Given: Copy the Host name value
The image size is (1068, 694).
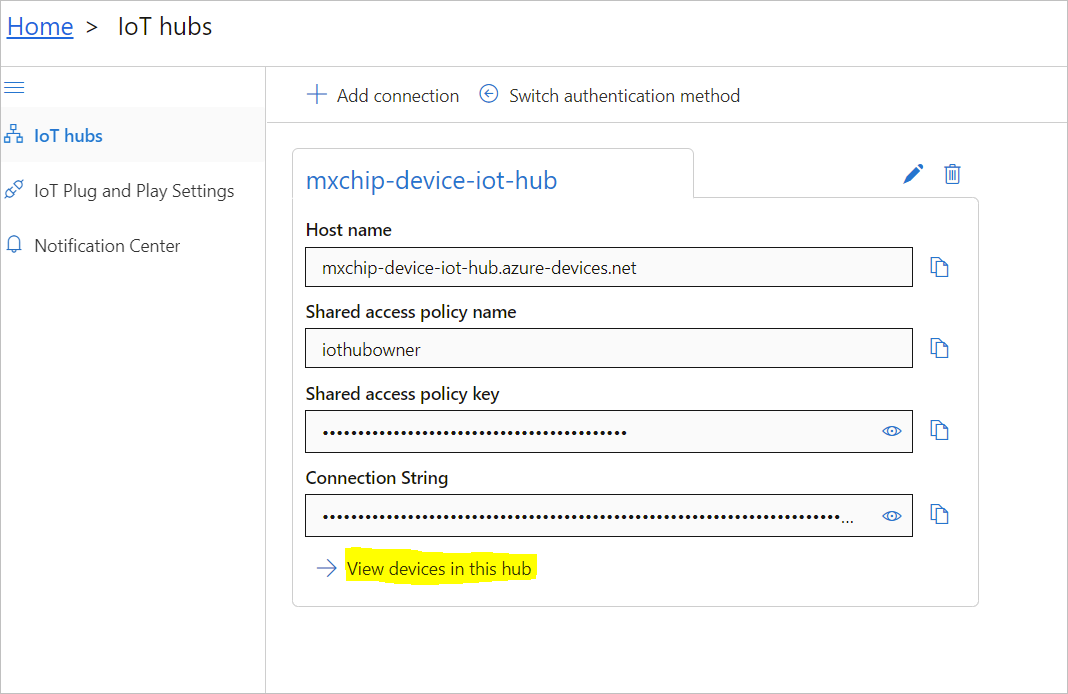Looking at the screenshot, I should [x=940, y=267].
